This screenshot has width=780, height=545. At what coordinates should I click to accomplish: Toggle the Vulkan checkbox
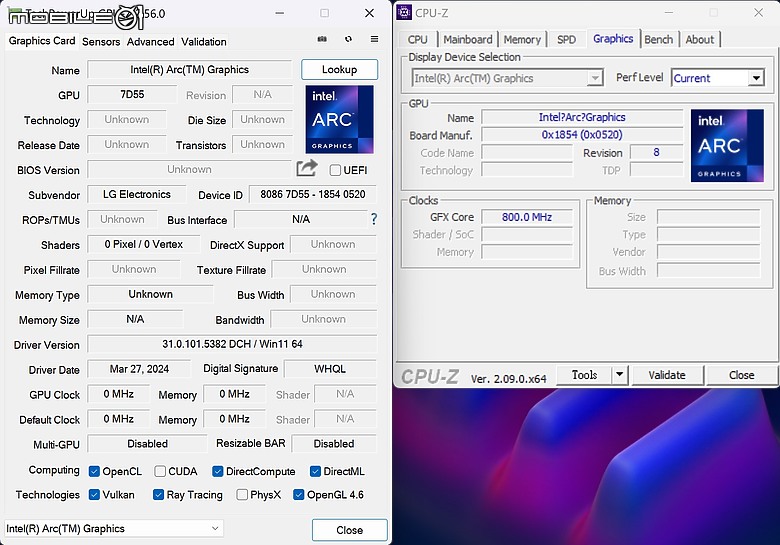(94, 495)
